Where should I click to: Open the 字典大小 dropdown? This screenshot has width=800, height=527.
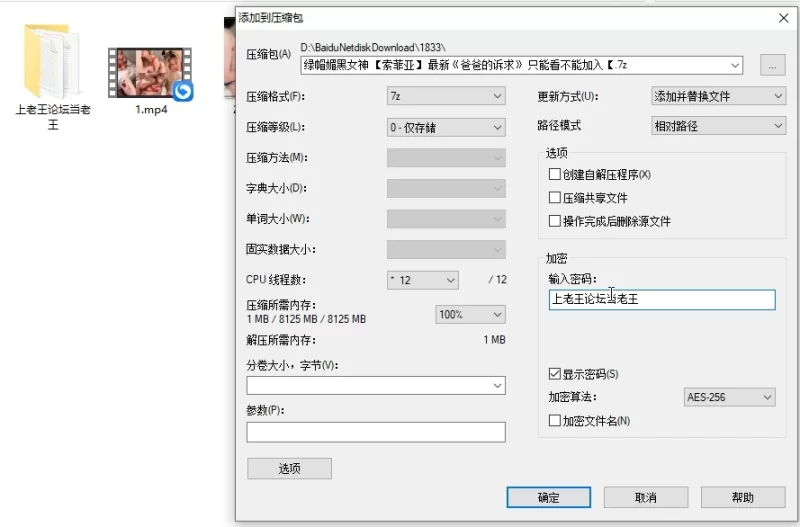click(446, 188)
